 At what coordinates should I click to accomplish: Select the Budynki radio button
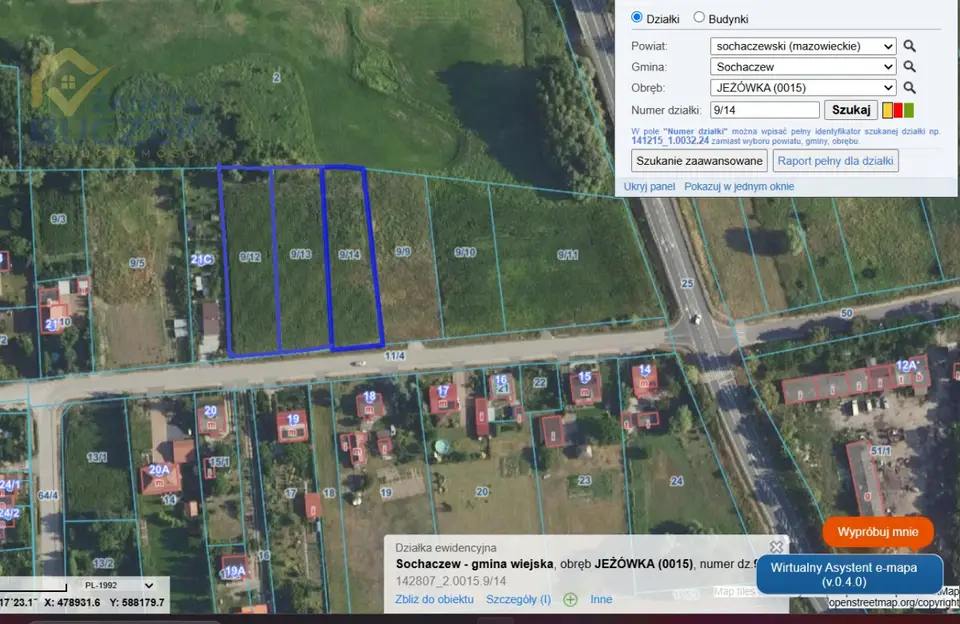[699, 18]
